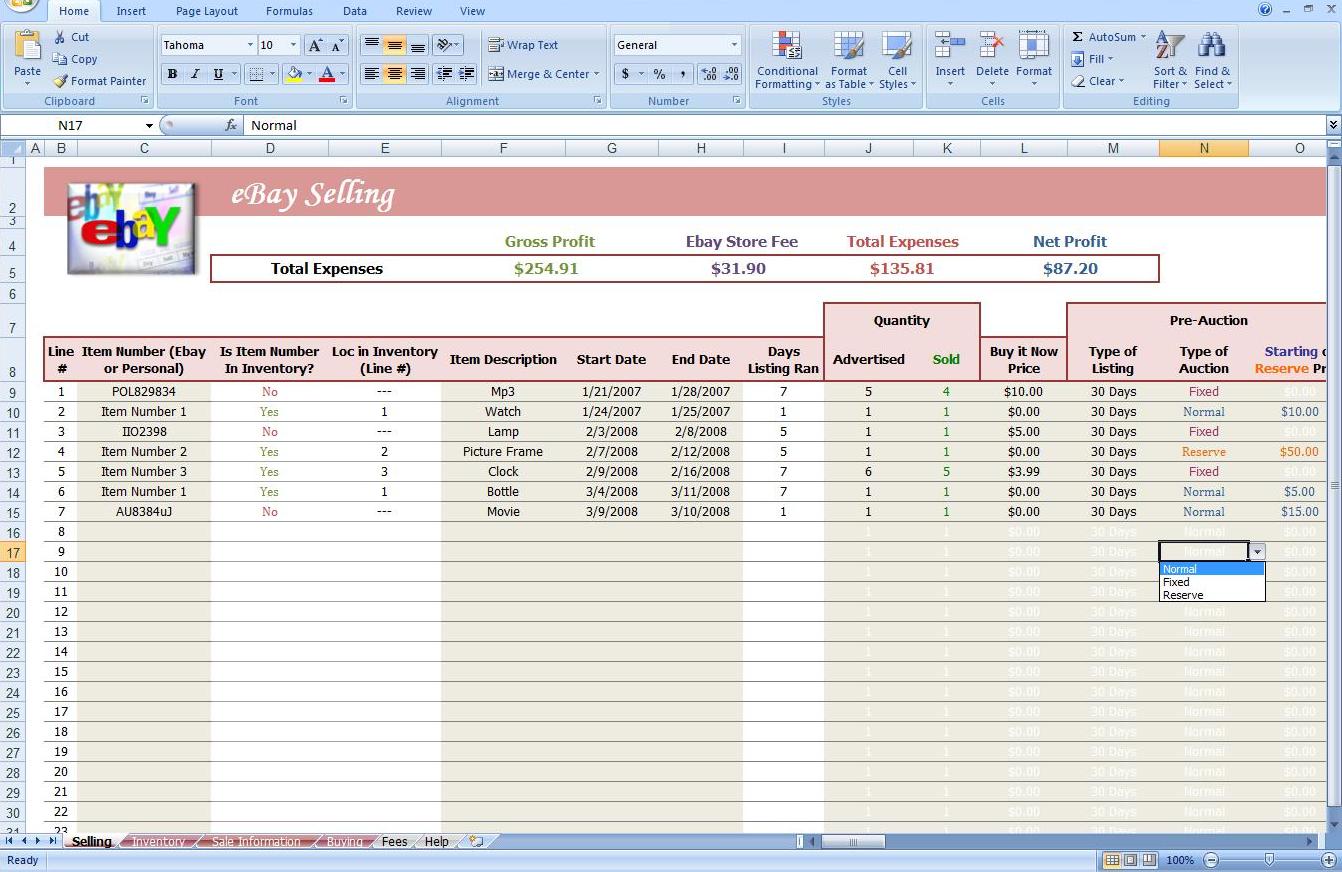
Task: Open the Inventory sheet tab
Action: pyautogui.click(x=157, y=841)
